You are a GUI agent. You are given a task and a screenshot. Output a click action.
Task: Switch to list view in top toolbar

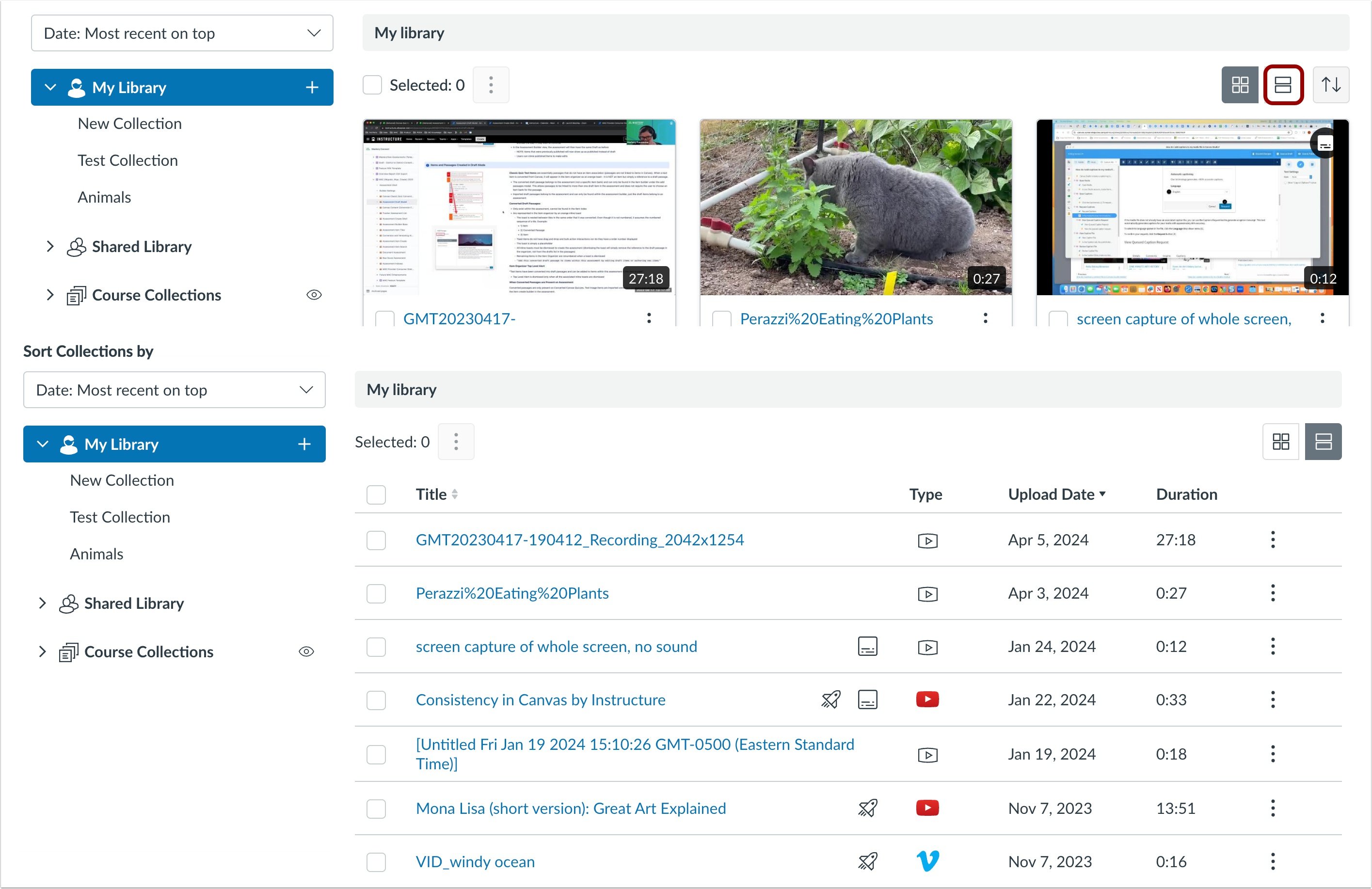(x=1283, y=85)
